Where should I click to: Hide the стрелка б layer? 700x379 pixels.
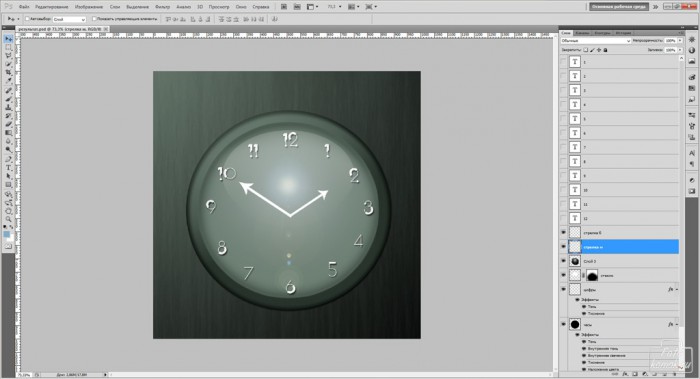[563, 233]
